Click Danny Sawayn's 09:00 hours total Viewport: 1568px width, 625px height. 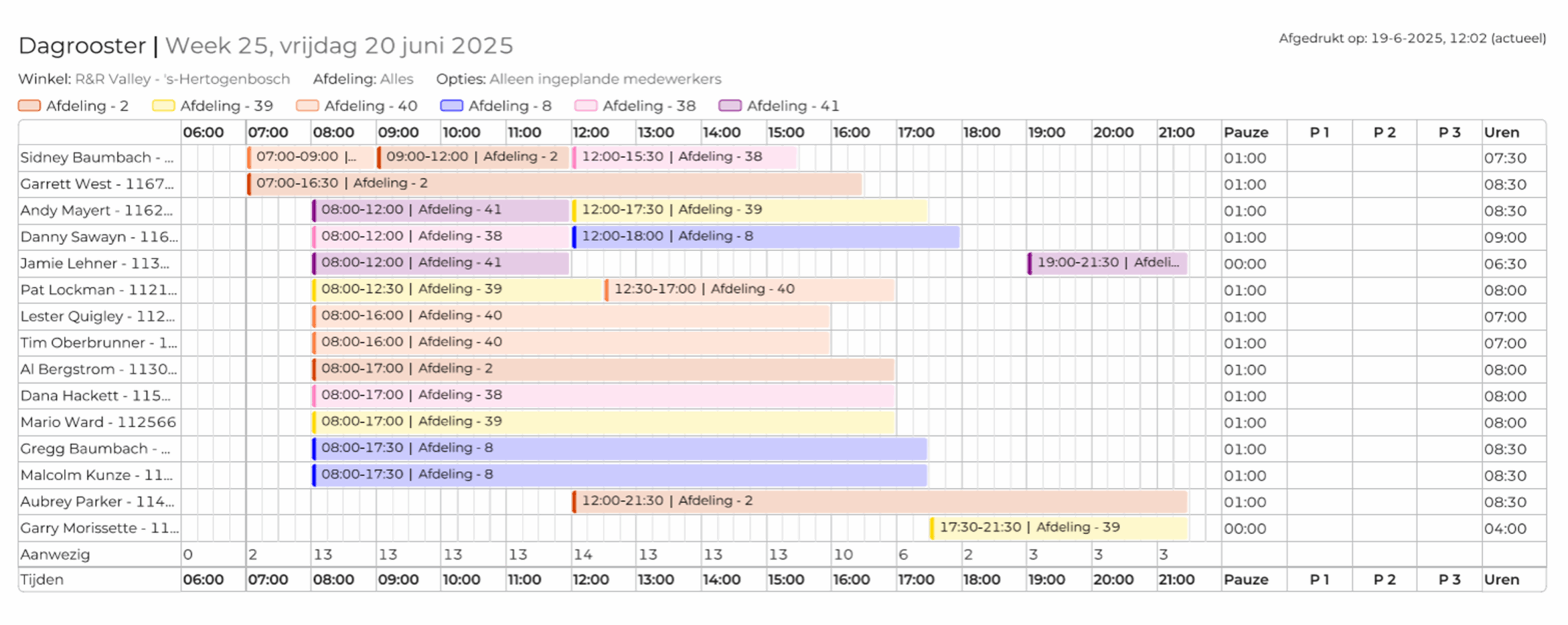(x=1504, y=237)
